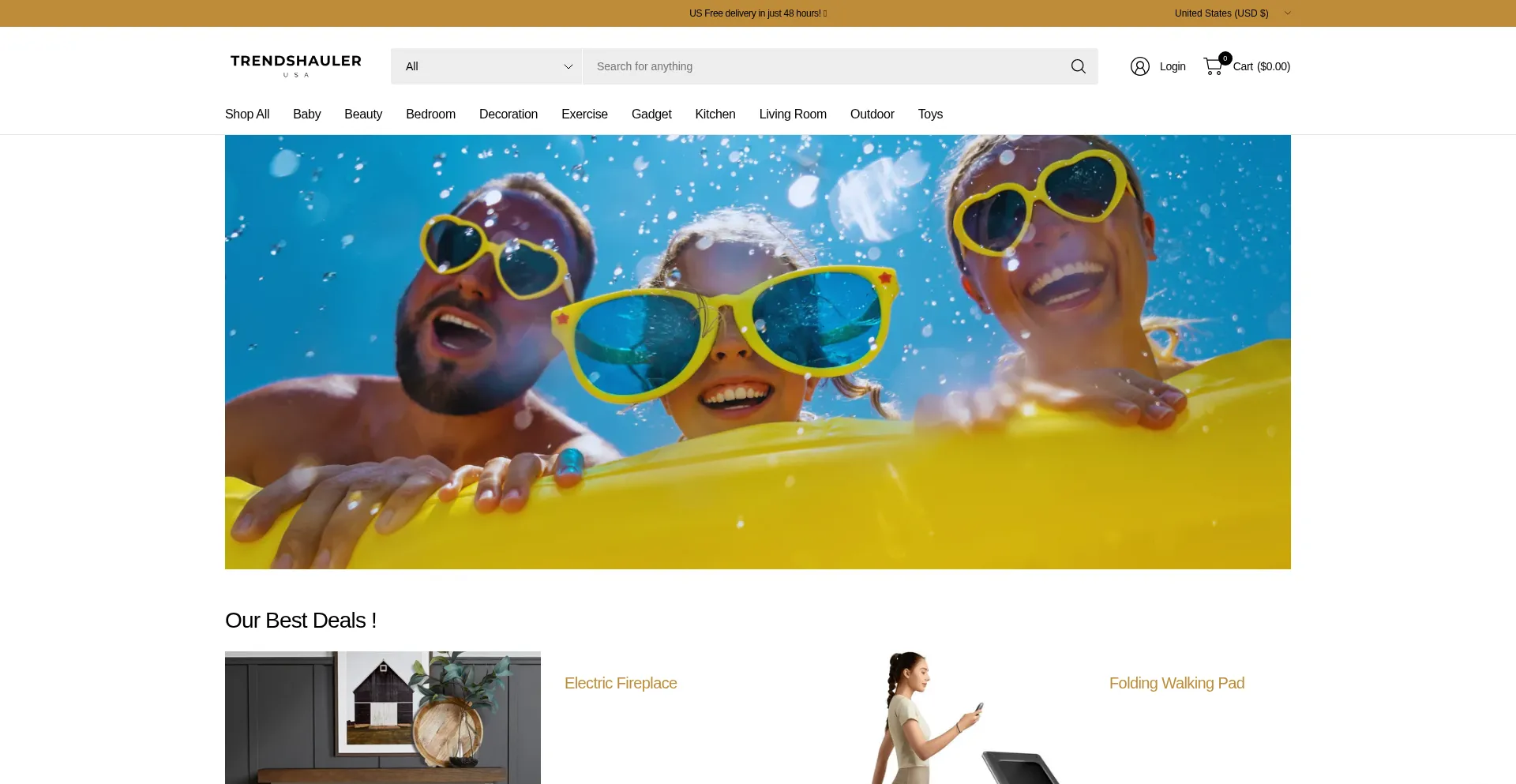Click the Login link

point(1173,66)
